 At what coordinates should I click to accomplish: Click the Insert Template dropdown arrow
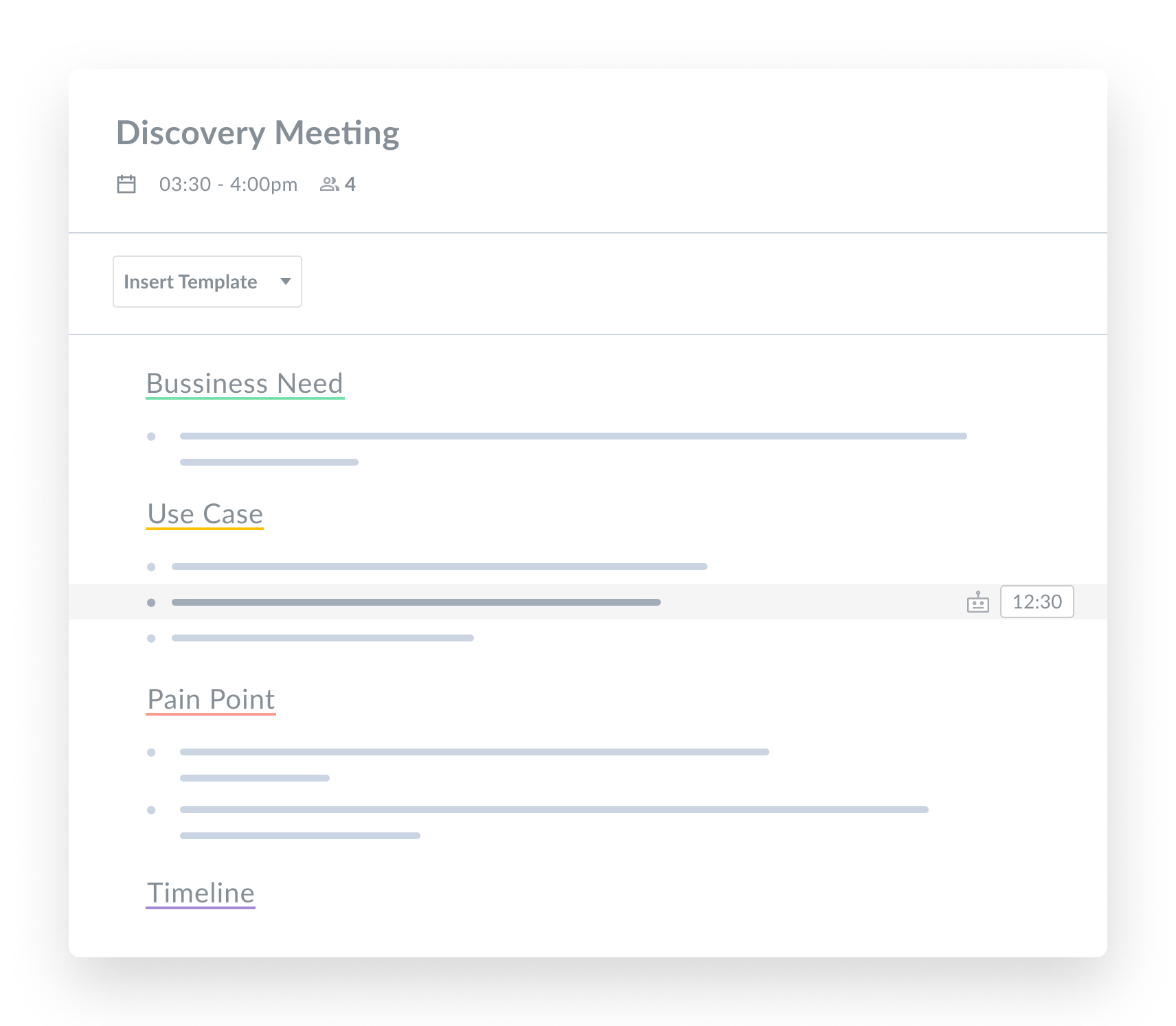tap(286, 282)
